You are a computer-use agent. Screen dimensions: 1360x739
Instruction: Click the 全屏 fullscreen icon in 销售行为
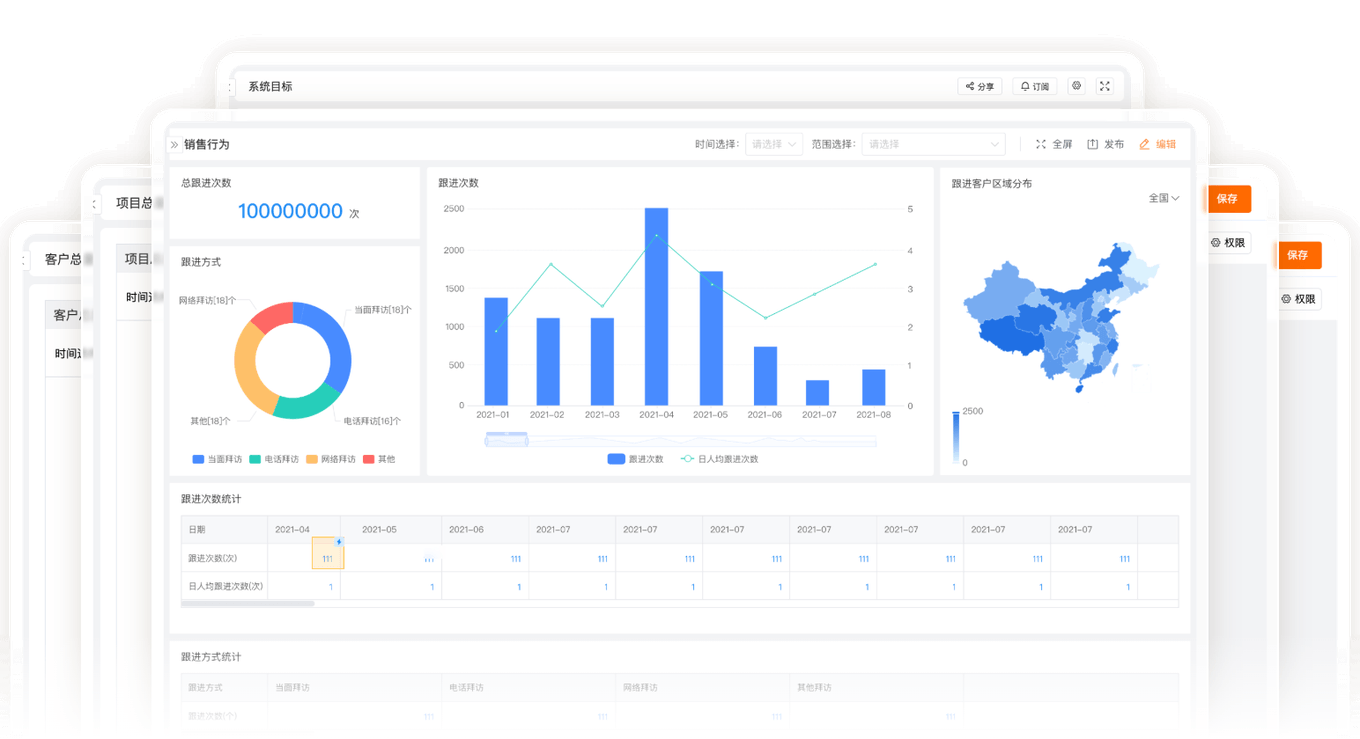[x=1041, y=145]
